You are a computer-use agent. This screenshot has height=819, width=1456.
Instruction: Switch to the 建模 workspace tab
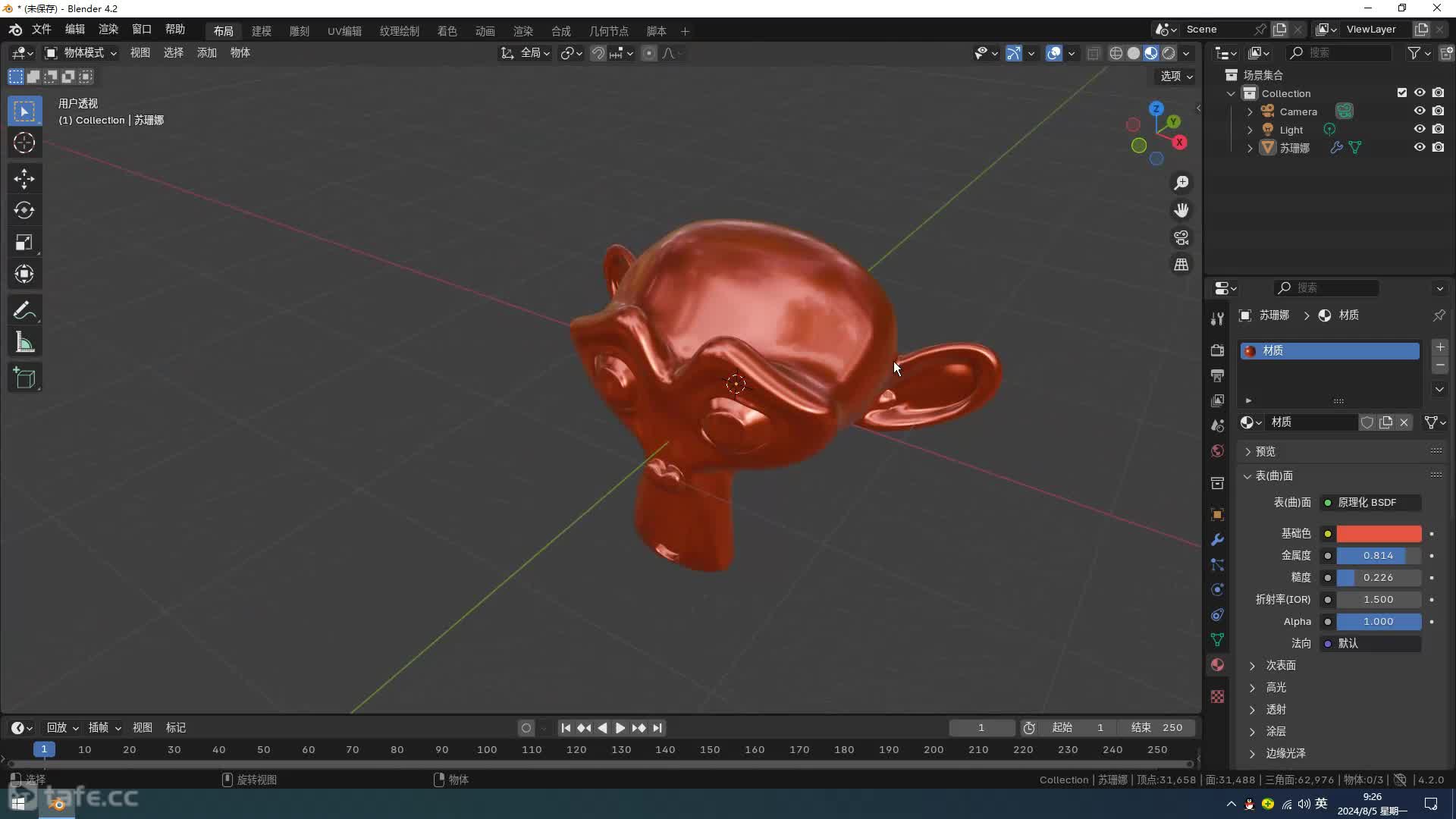coord(262,31)
